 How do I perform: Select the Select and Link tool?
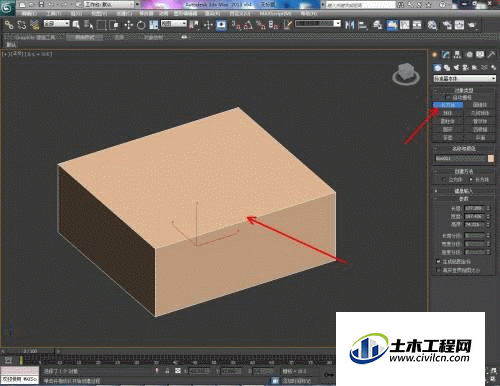(9, 25)
